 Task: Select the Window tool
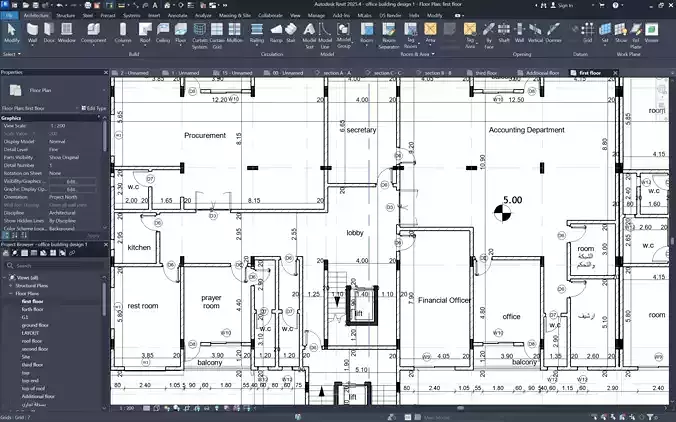pyautogui.click(x=66, y=32)
